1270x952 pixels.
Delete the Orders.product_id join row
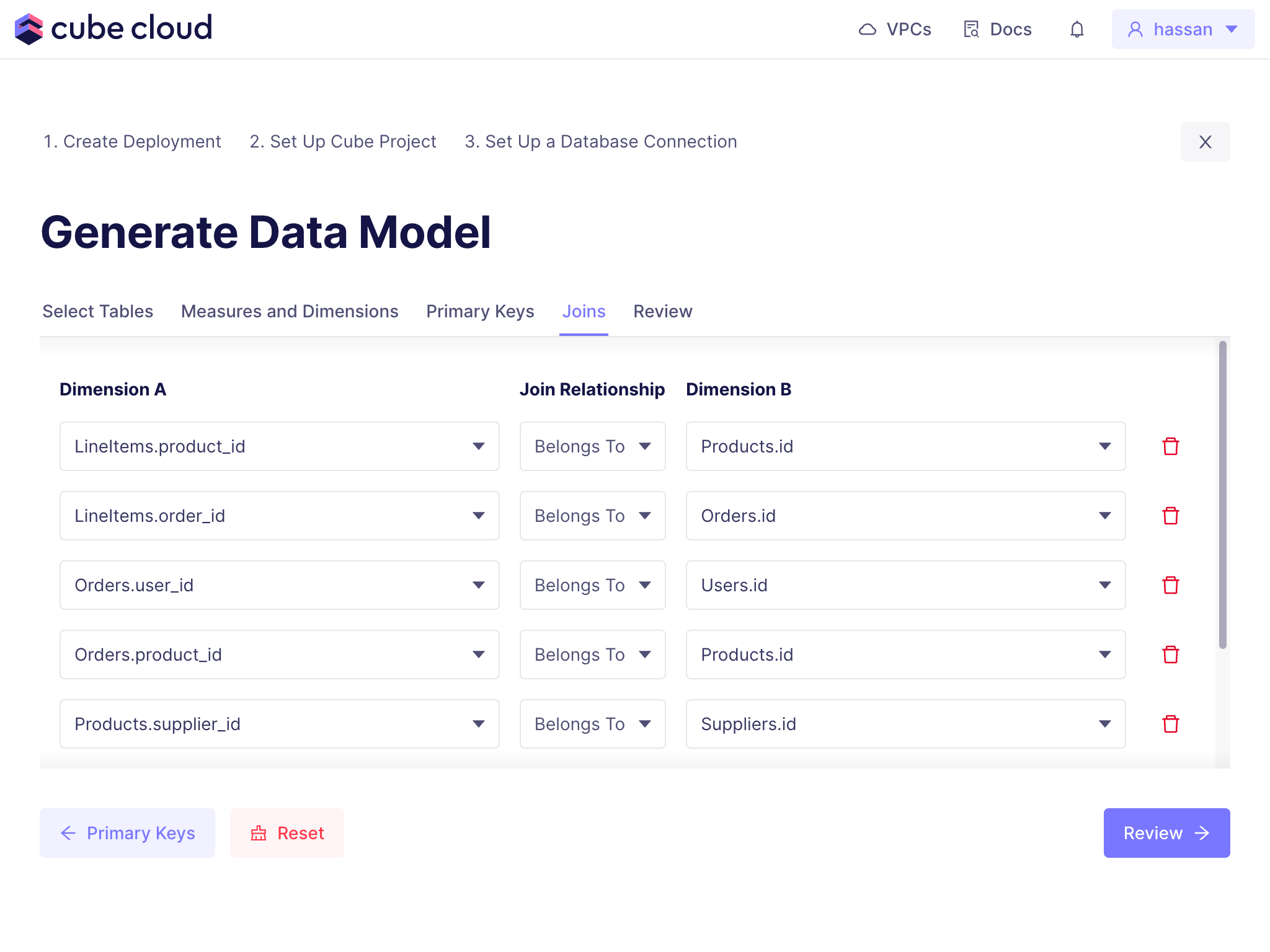(x=1171, y=654)
